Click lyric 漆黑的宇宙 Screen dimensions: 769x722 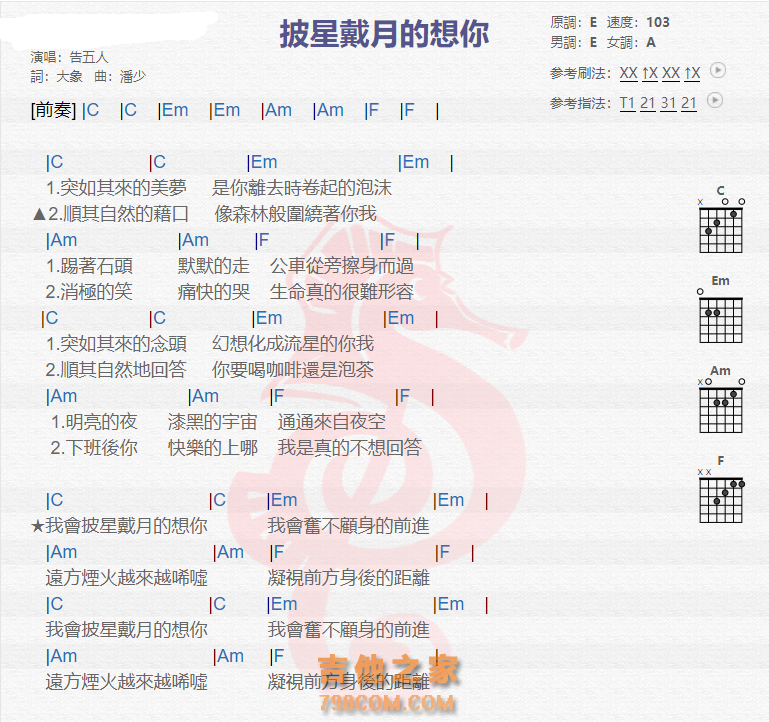click(x=212, y=422)
